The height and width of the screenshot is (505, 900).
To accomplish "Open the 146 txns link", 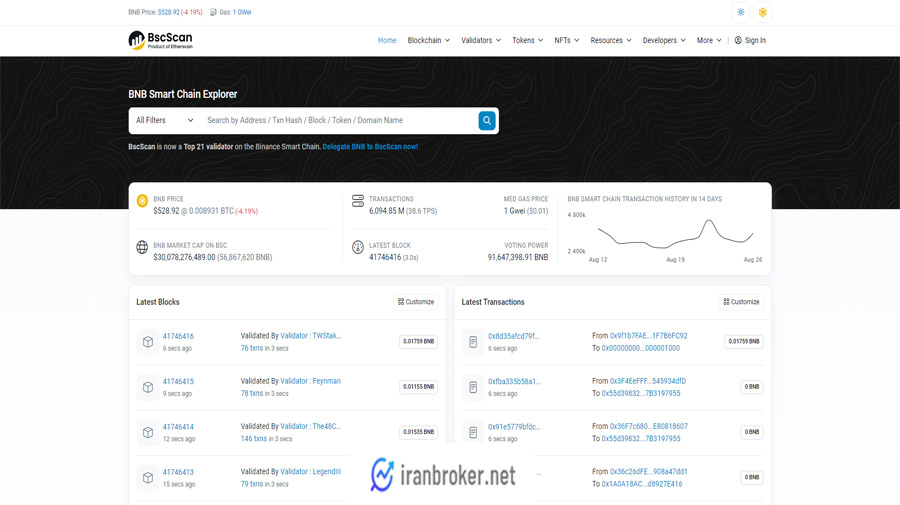I will [254, 439].
